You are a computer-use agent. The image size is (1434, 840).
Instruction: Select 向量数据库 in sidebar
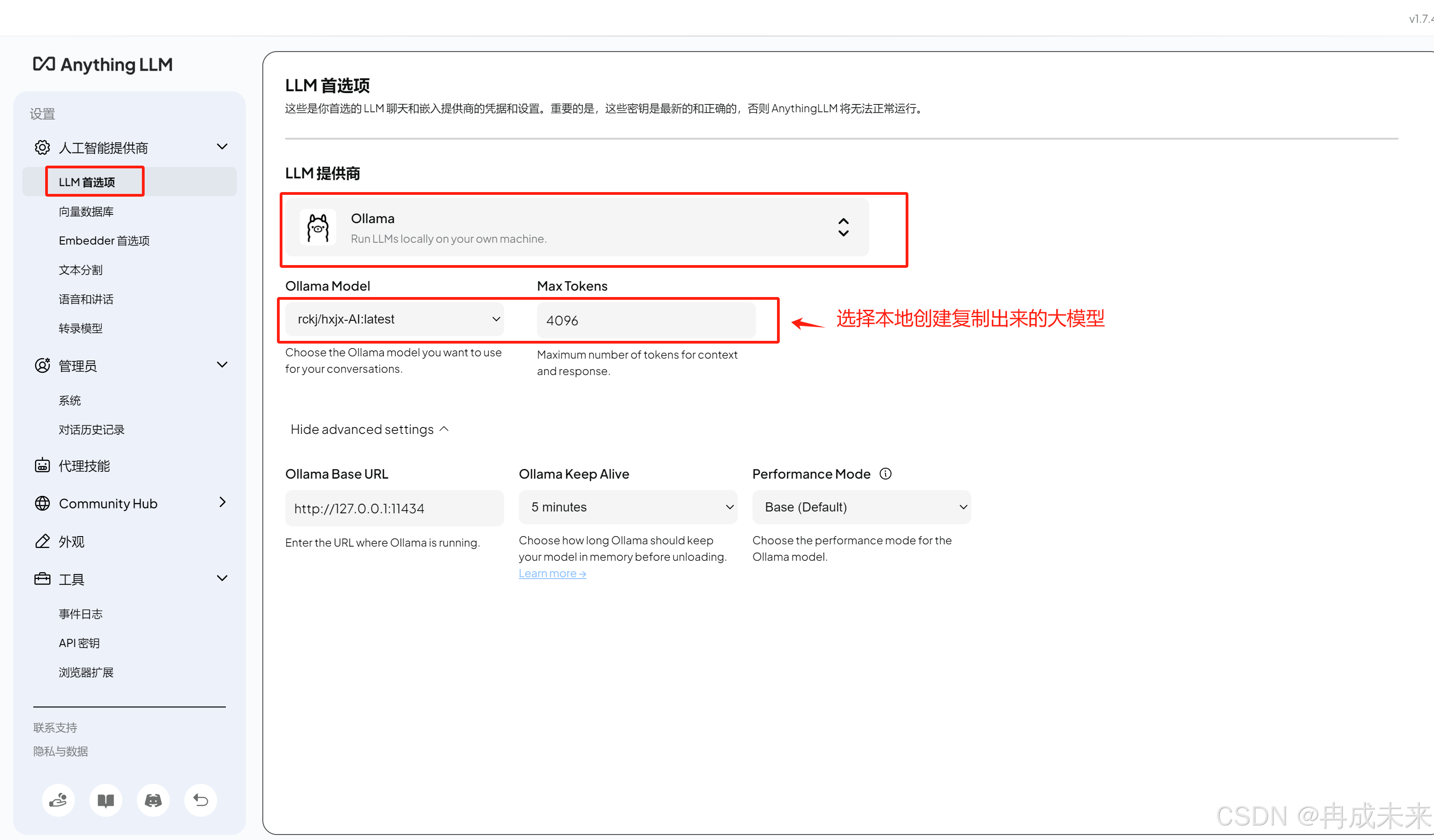point(86,212)
